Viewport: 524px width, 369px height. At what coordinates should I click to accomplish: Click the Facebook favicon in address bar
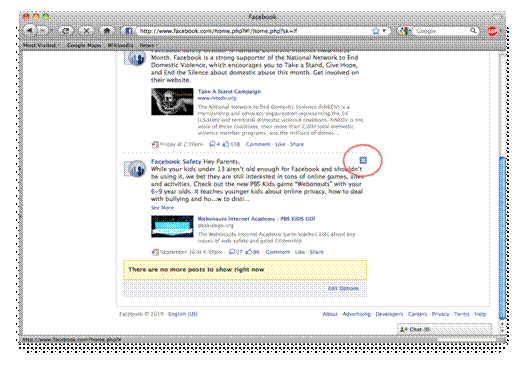pos(129,31)
